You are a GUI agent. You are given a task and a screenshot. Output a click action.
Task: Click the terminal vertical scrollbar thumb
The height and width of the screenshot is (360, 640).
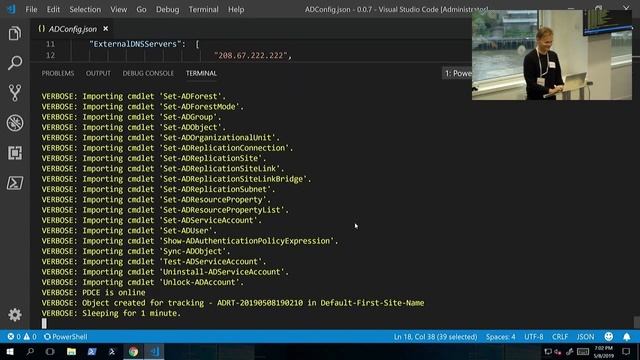(636, 322)
